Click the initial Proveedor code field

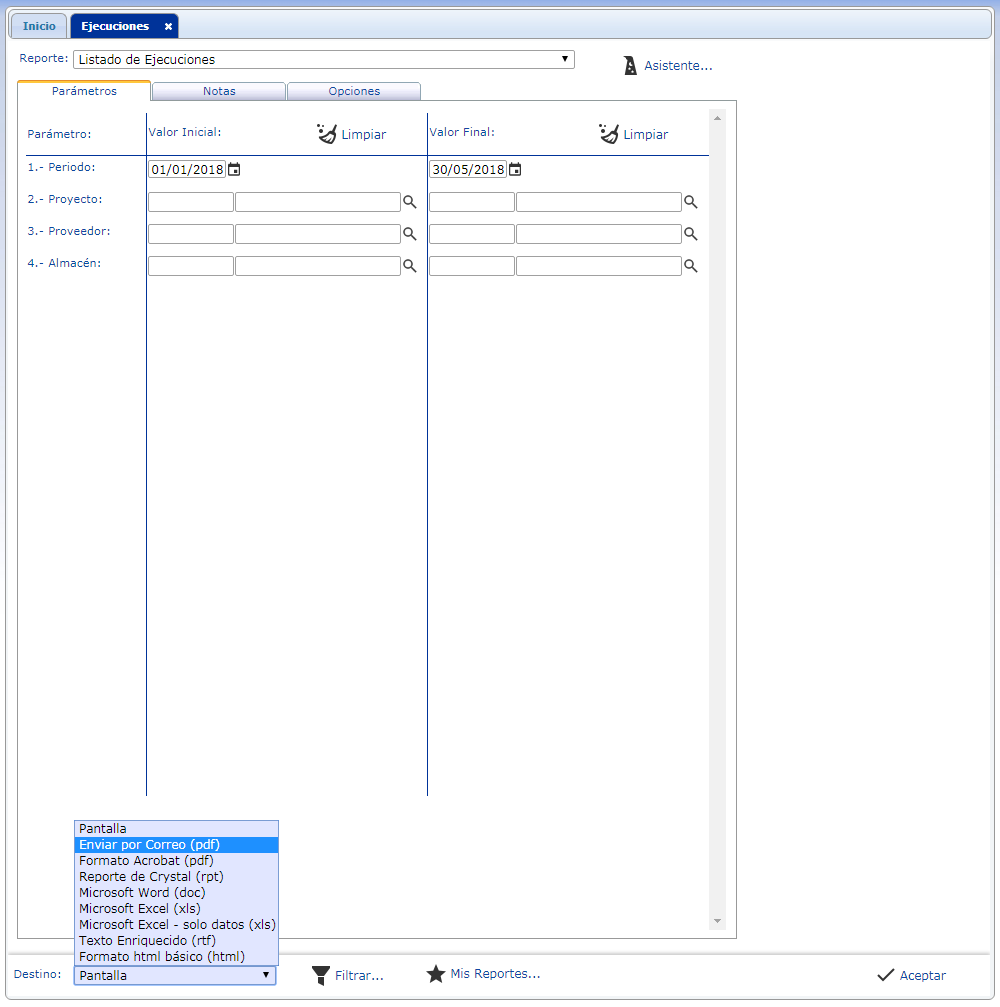191,234
